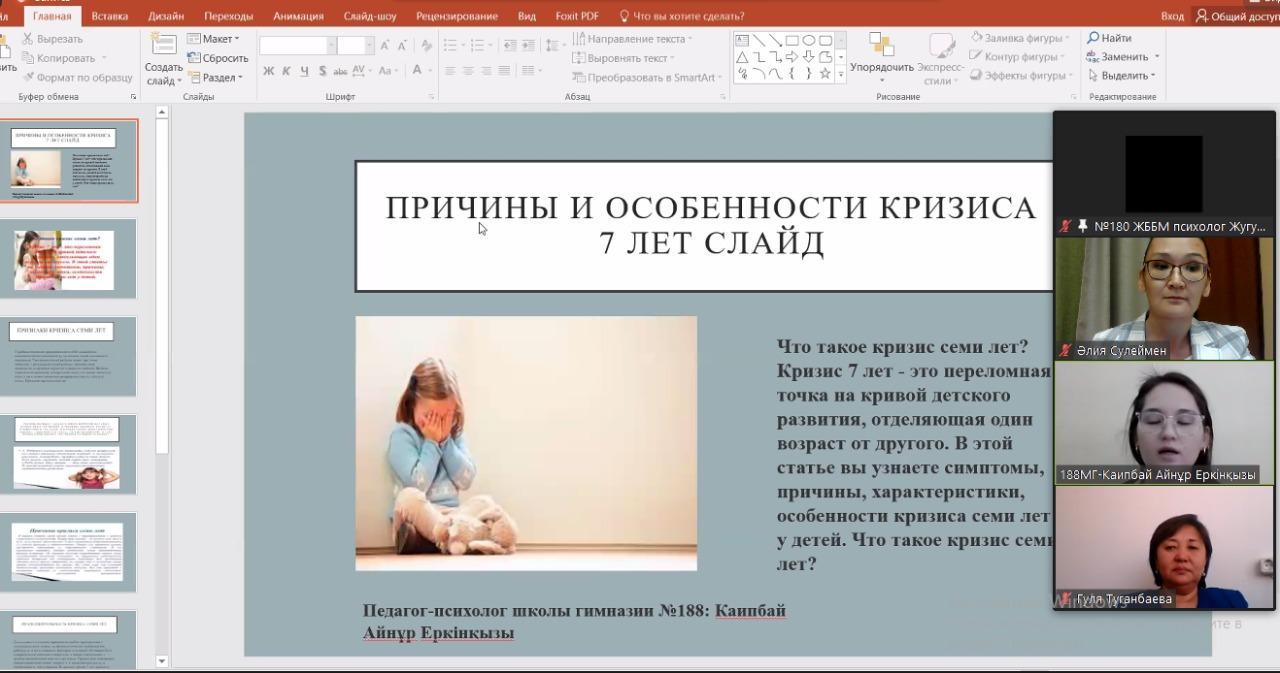
Task: Switch to the Вставка (Insert) tab
Action: coord(109,16)
